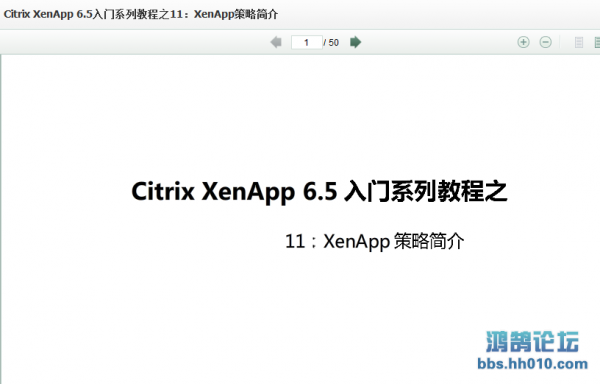Zoom in with the plus icon
This screenshot has width=600, height=384.
523,42
